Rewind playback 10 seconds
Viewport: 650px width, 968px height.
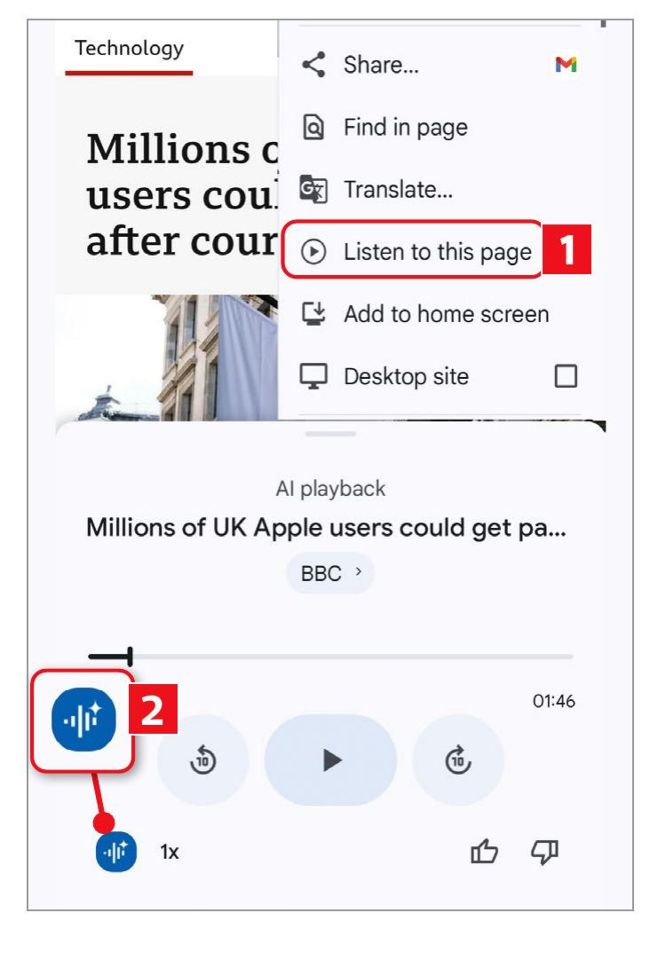pyautogui.click(x=203, y=760)
